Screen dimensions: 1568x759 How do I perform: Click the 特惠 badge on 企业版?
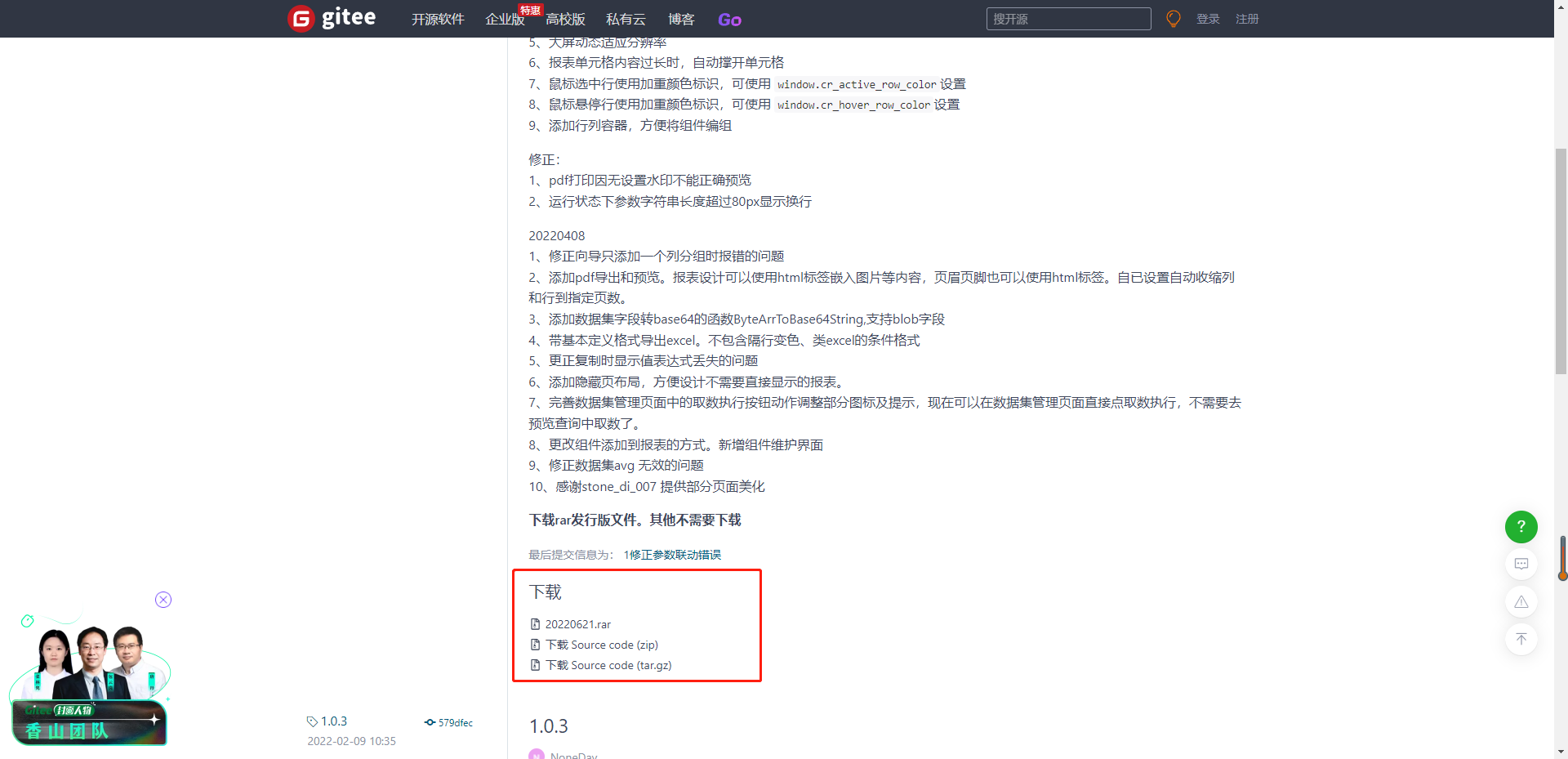click(x=531, y=10)
